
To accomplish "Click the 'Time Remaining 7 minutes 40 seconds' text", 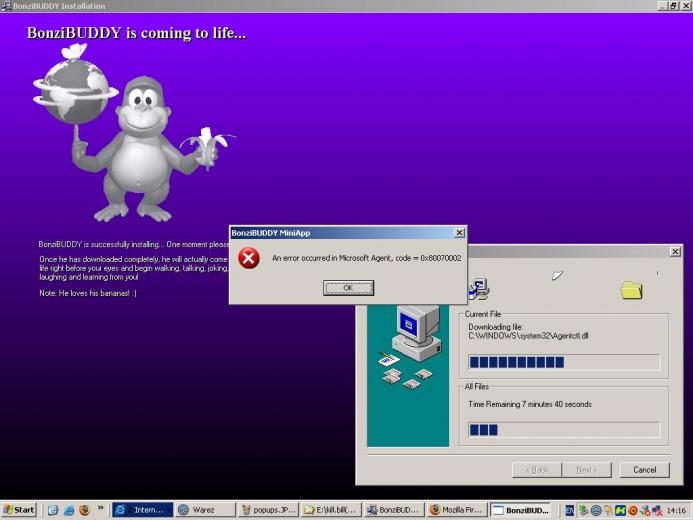I will tap(529, 404).
